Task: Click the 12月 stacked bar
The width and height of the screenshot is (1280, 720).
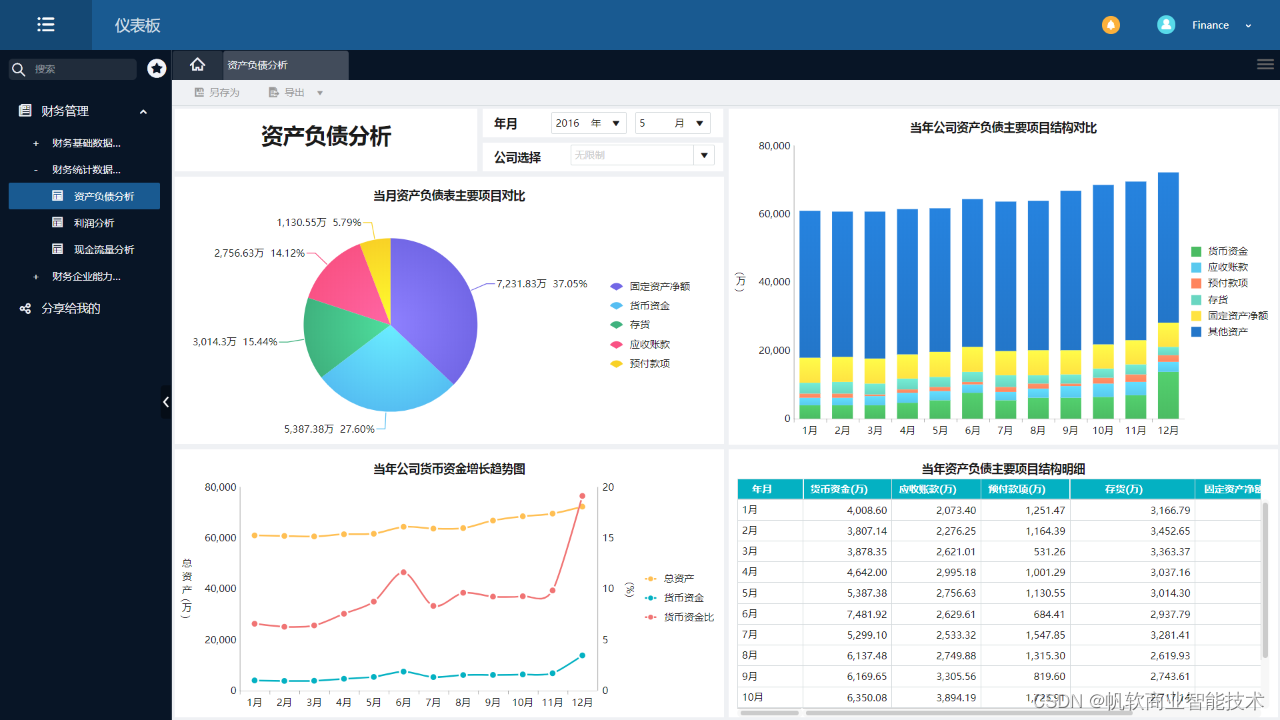Action: 1168,295
